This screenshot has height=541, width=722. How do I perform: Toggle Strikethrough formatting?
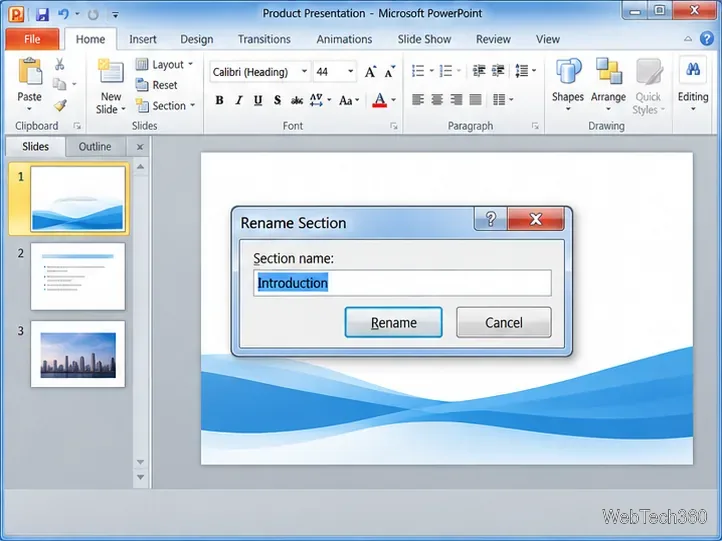(x=297, y=100)
